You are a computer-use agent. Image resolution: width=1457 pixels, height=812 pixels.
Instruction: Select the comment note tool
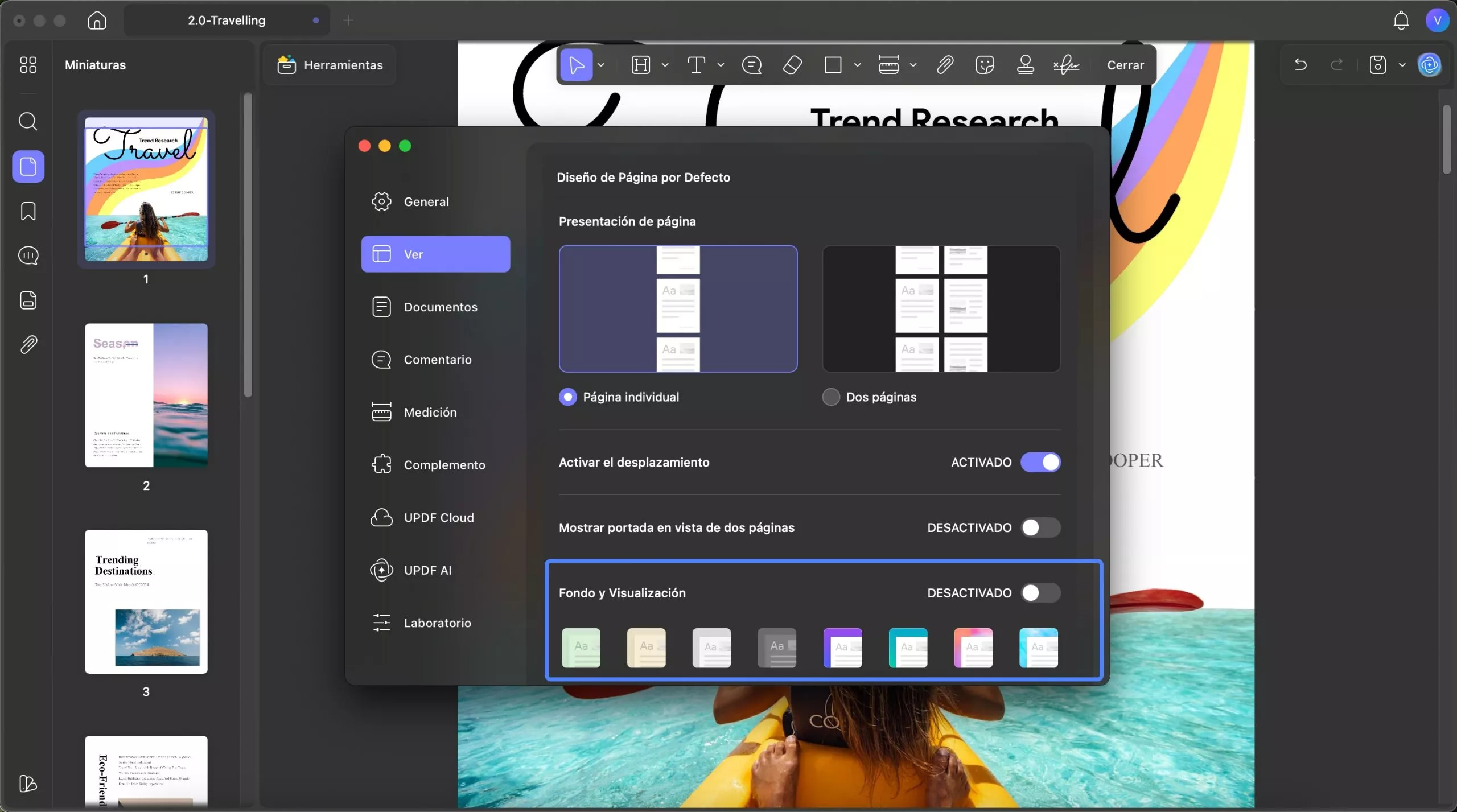click(x=751, y=65)
